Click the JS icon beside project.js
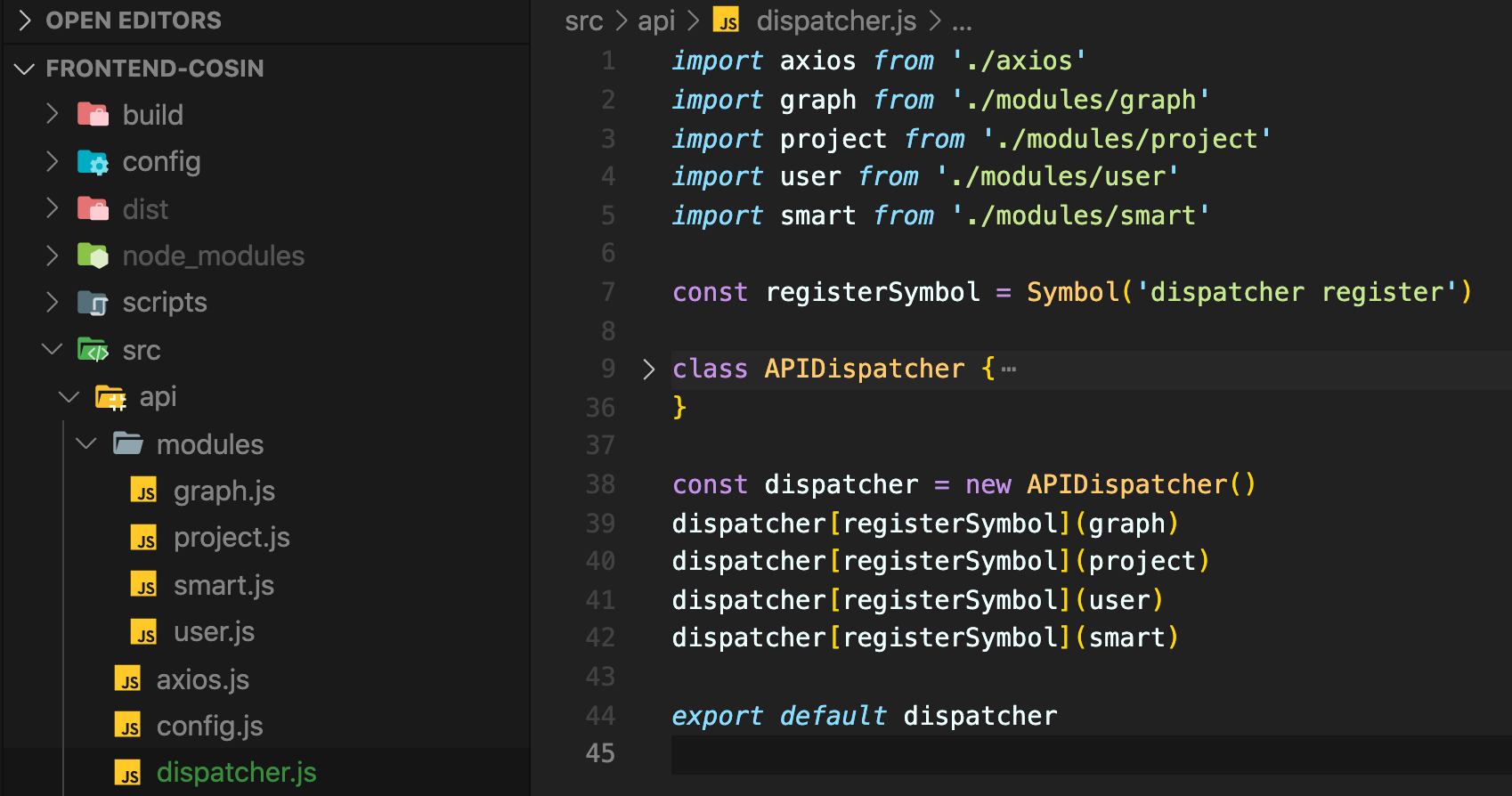The width and height of the screenshot is (1512, 796). coord(144,537)
